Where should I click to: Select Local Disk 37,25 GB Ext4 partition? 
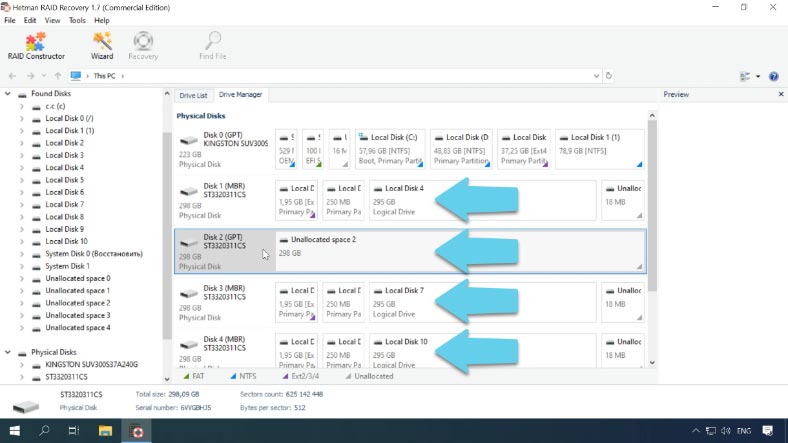pos(524,149)
